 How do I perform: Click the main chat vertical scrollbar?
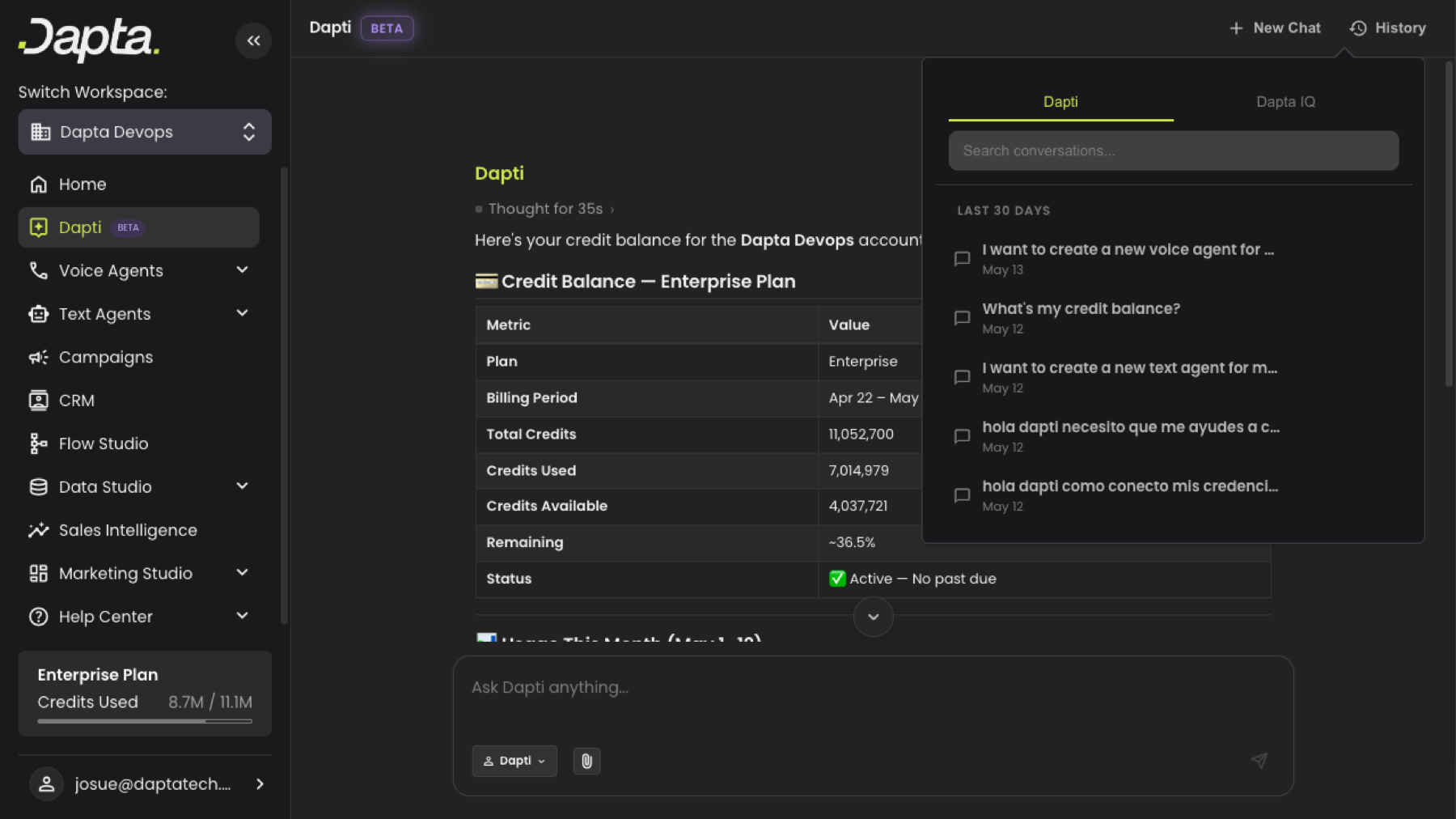(1449, 223)
